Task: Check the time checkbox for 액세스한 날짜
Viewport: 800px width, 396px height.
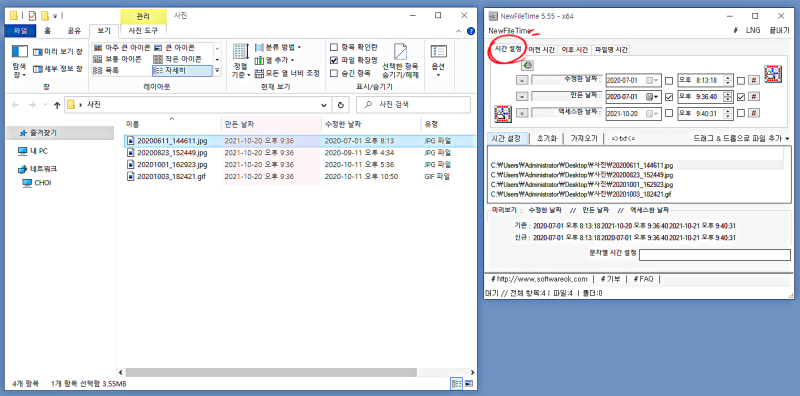Action: pos(741,113)
